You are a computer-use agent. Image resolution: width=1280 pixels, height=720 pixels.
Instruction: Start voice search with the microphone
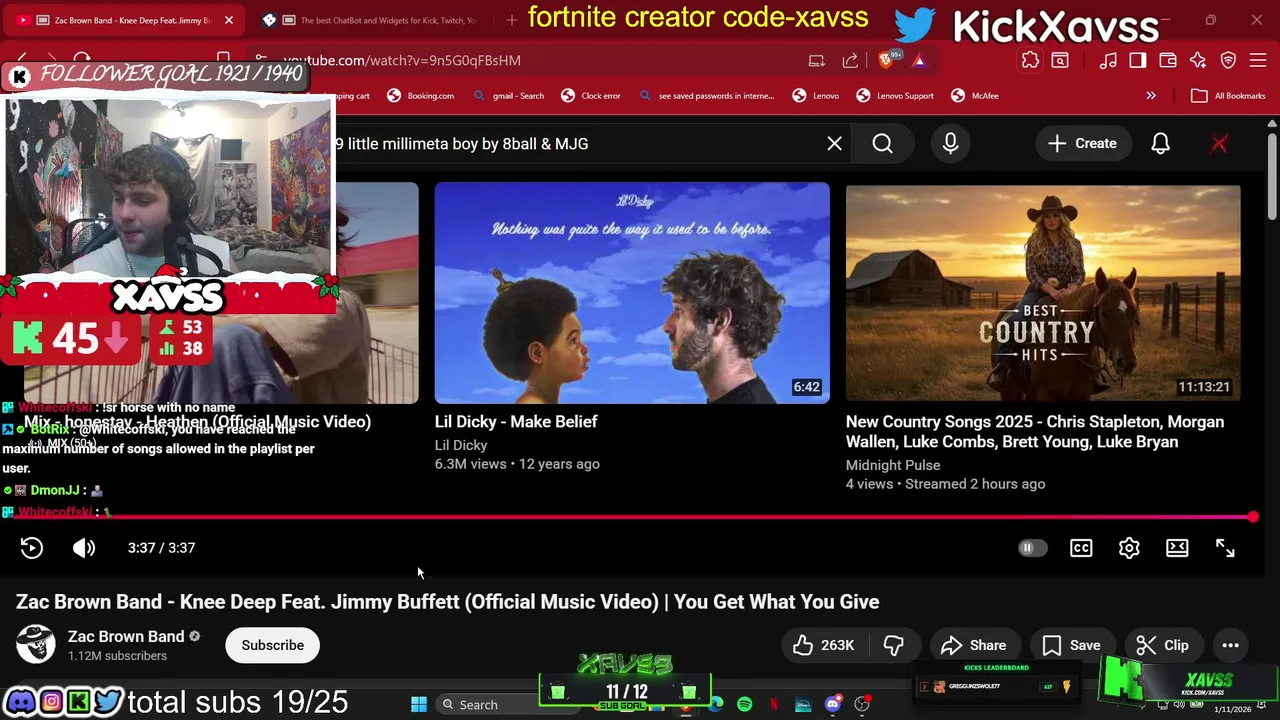(x=950, y=143)
